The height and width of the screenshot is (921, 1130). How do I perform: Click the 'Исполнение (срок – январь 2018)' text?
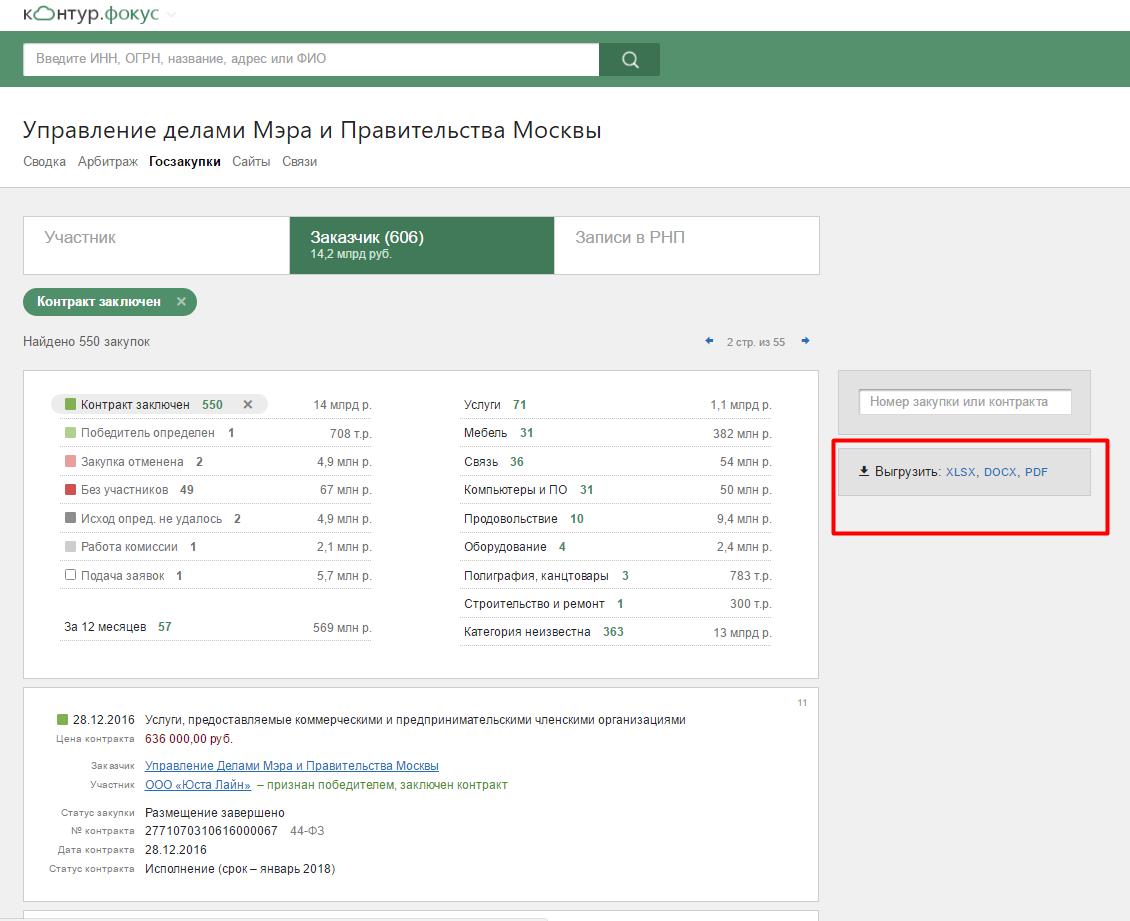coord(240,869)
